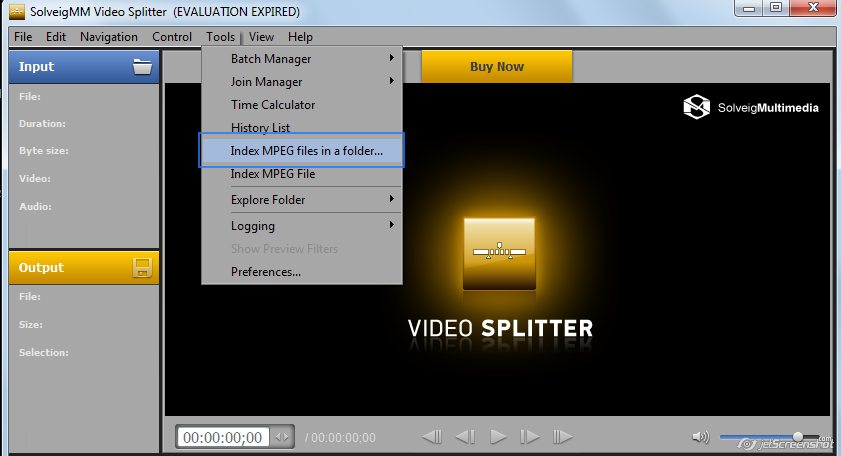The height and width of the screenshot is (456, 841).
Task: Click the Buy Now button
Action: pyautogui.click(x=497, y=67)
